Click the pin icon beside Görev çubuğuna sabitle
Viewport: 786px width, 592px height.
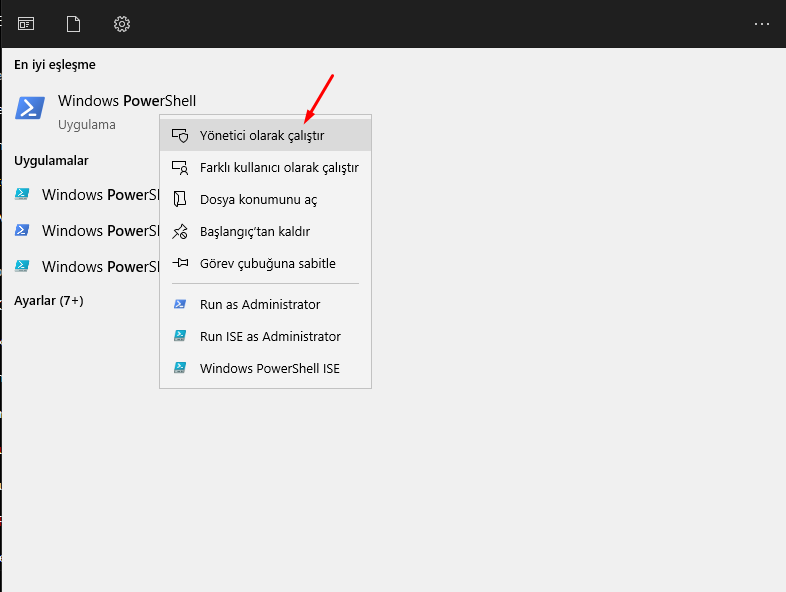pyautogui.click(x=180, y=263)
